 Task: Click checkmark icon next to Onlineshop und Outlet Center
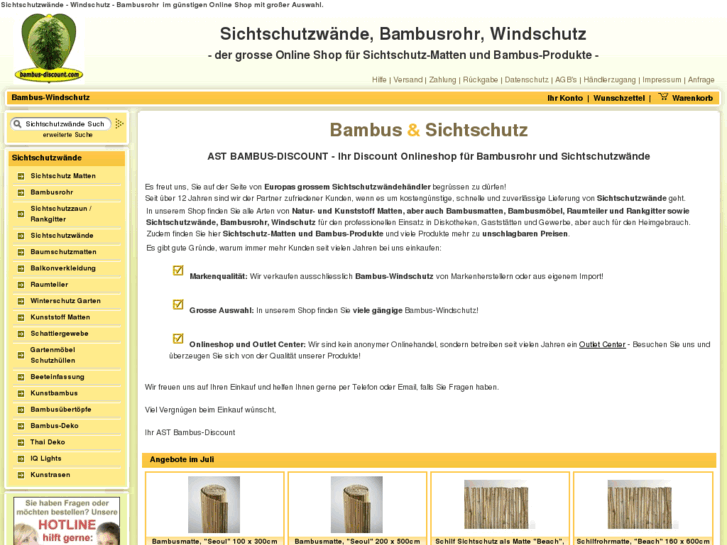178,338
